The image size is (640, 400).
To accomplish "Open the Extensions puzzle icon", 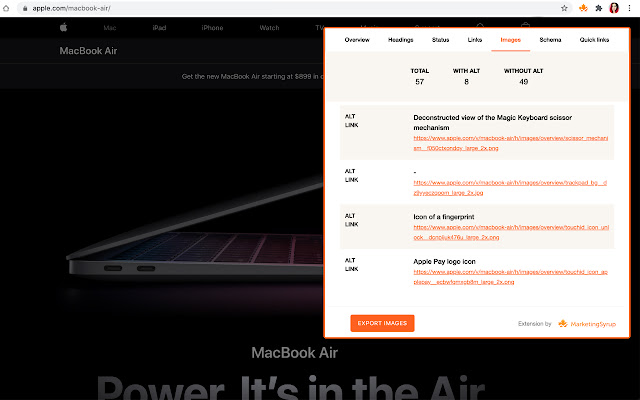I will 599,8.
